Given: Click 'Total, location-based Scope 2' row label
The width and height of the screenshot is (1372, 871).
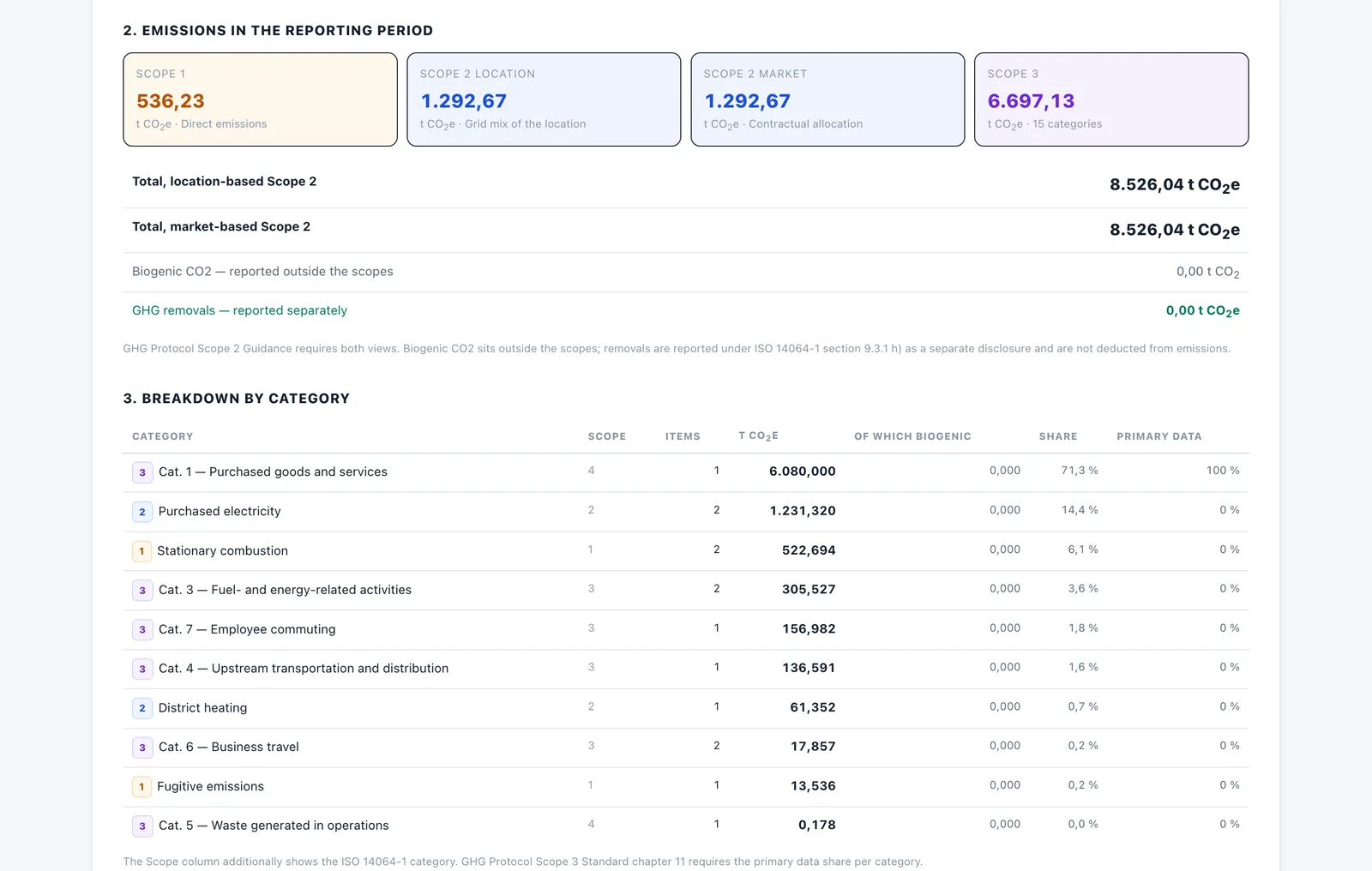Looking at the screenshot, I should 225,182.
